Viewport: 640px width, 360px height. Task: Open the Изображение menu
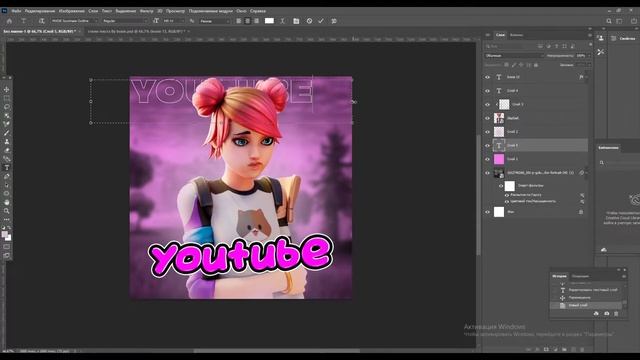(71, 11)
